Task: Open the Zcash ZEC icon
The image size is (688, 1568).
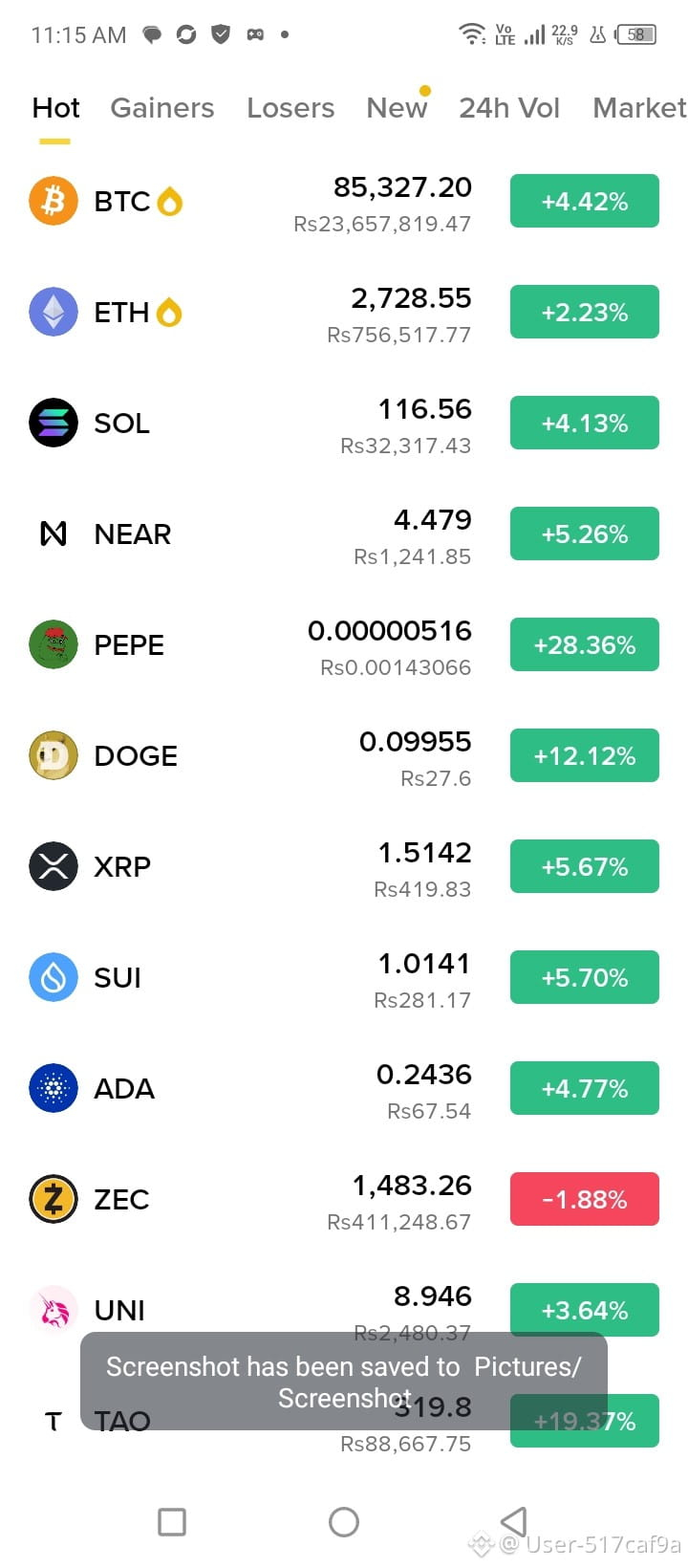Action: coord(54,1199)
